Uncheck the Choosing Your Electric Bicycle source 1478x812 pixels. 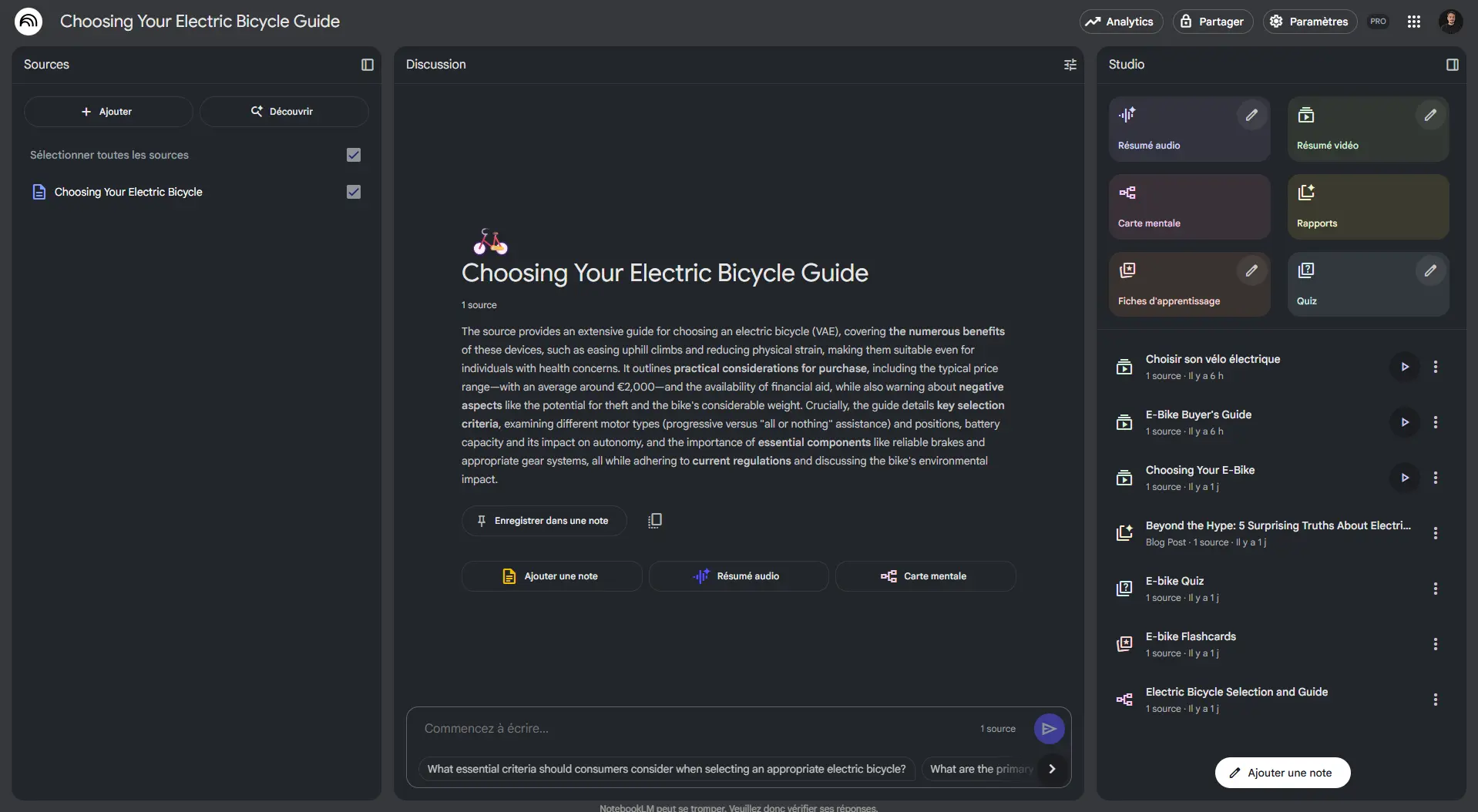click(x=354, y=192)
